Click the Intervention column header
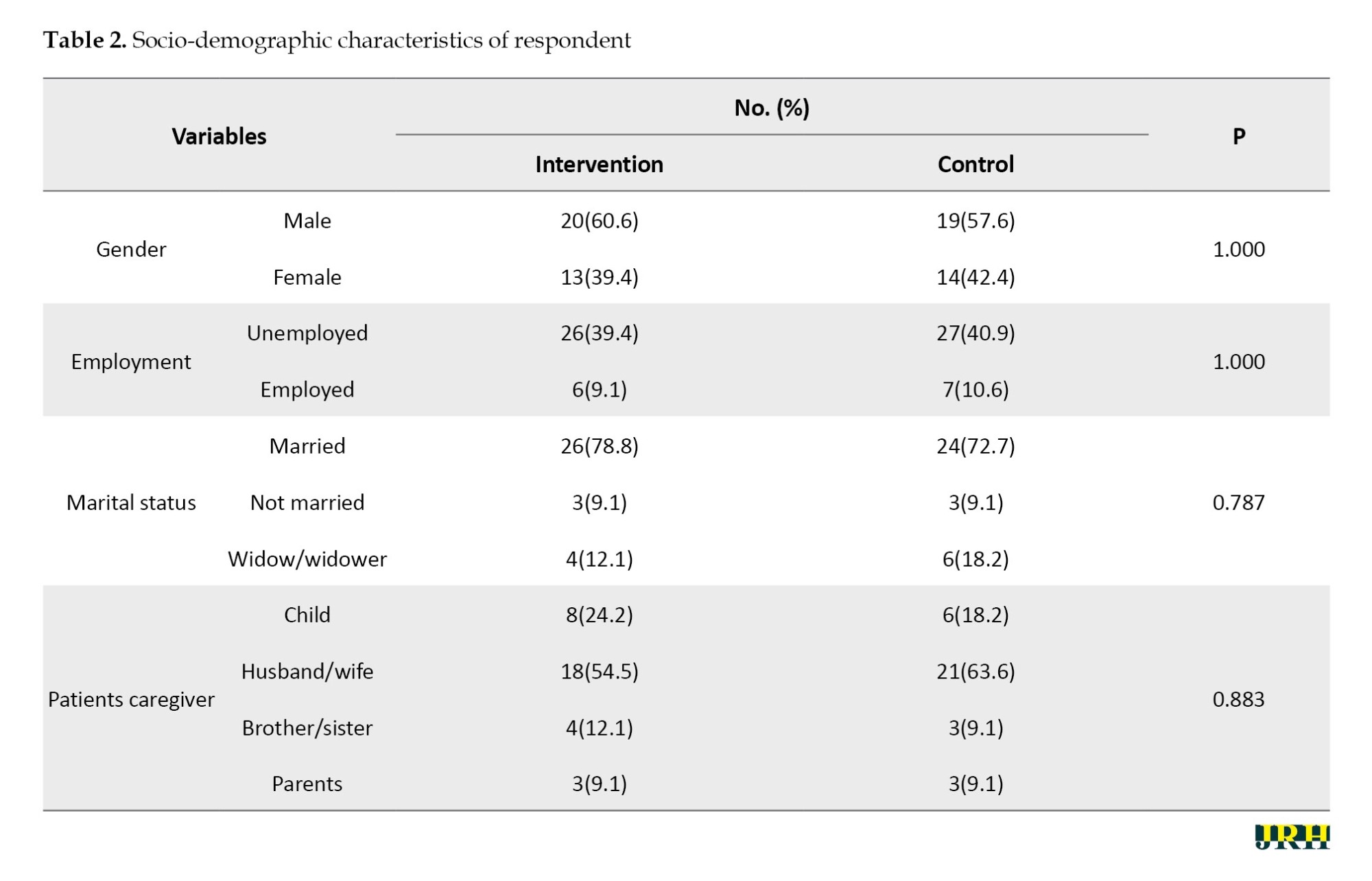1372x881 pixels. tap(599, 164)
